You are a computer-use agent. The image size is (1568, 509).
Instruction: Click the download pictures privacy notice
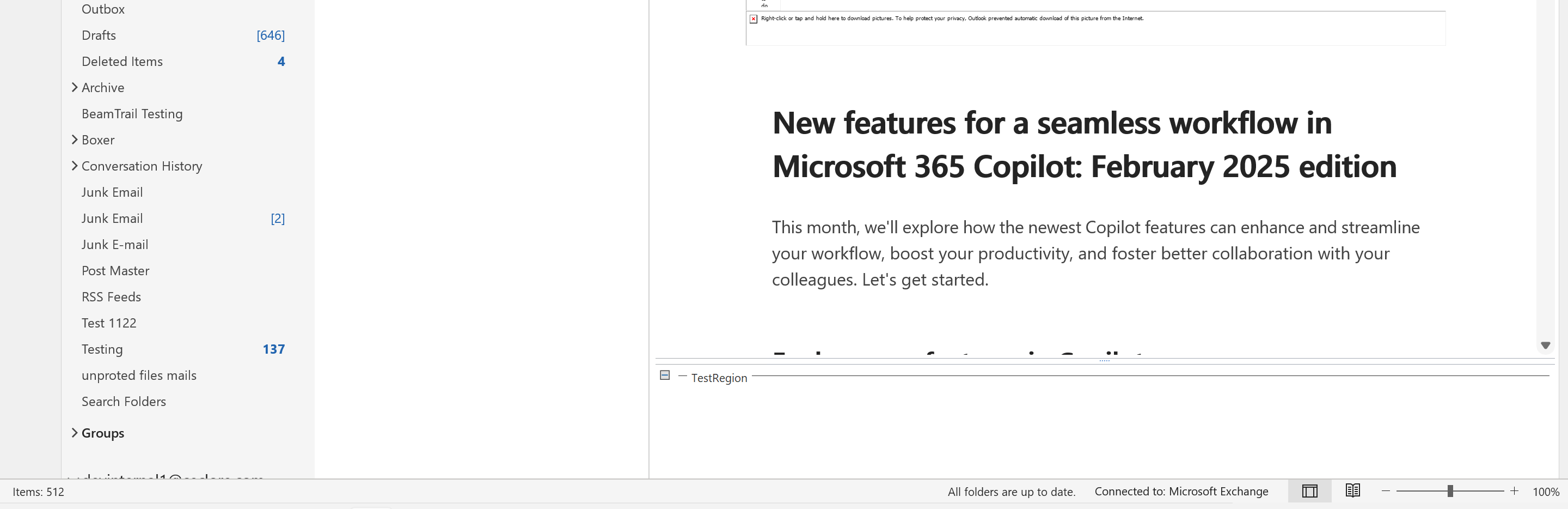point(952,19)
